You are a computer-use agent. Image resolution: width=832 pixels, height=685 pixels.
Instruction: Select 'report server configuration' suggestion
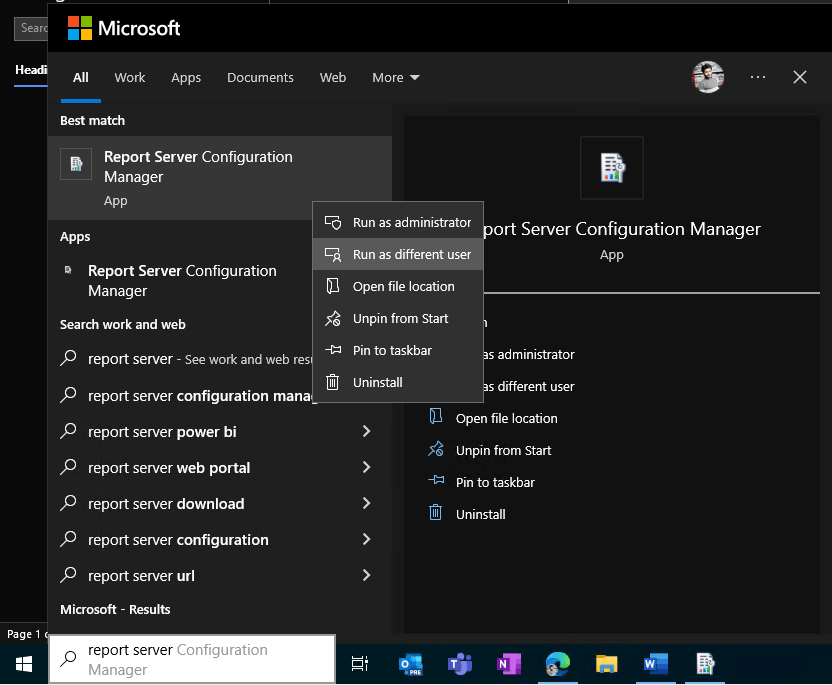coord(220,540)
